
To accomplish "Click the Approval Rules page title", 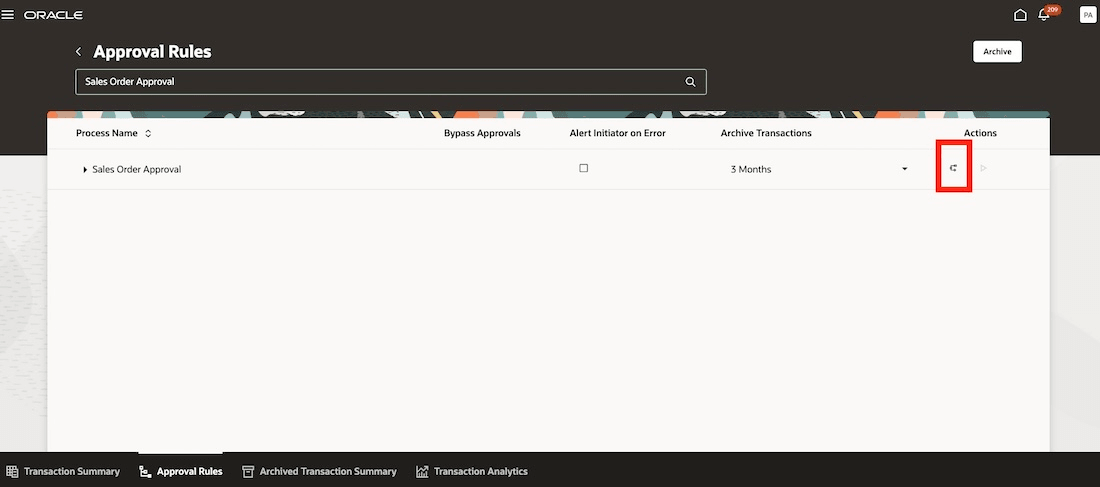I will click(152, 52).
